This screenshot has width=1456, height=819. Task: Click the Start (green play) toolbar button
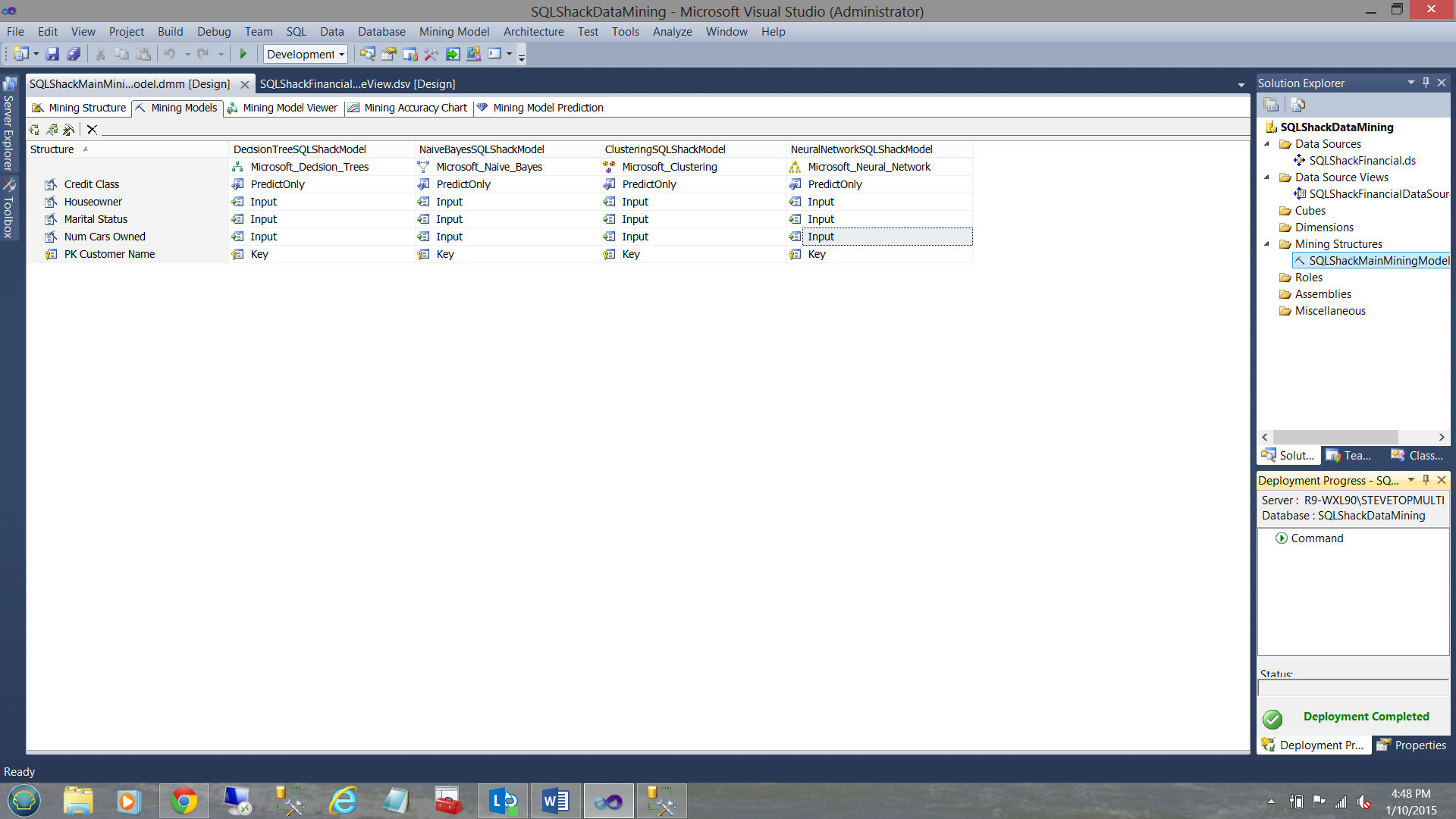click(x=243, y=54)
